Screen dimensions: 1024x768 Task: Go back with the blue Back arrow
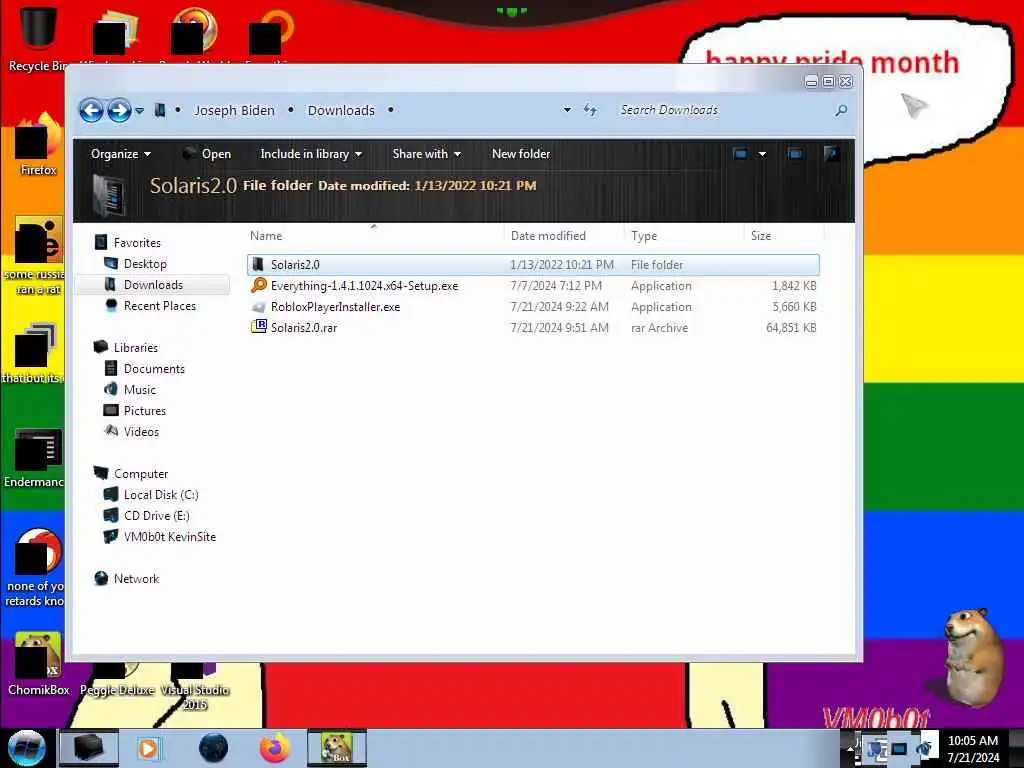point(91,110)
